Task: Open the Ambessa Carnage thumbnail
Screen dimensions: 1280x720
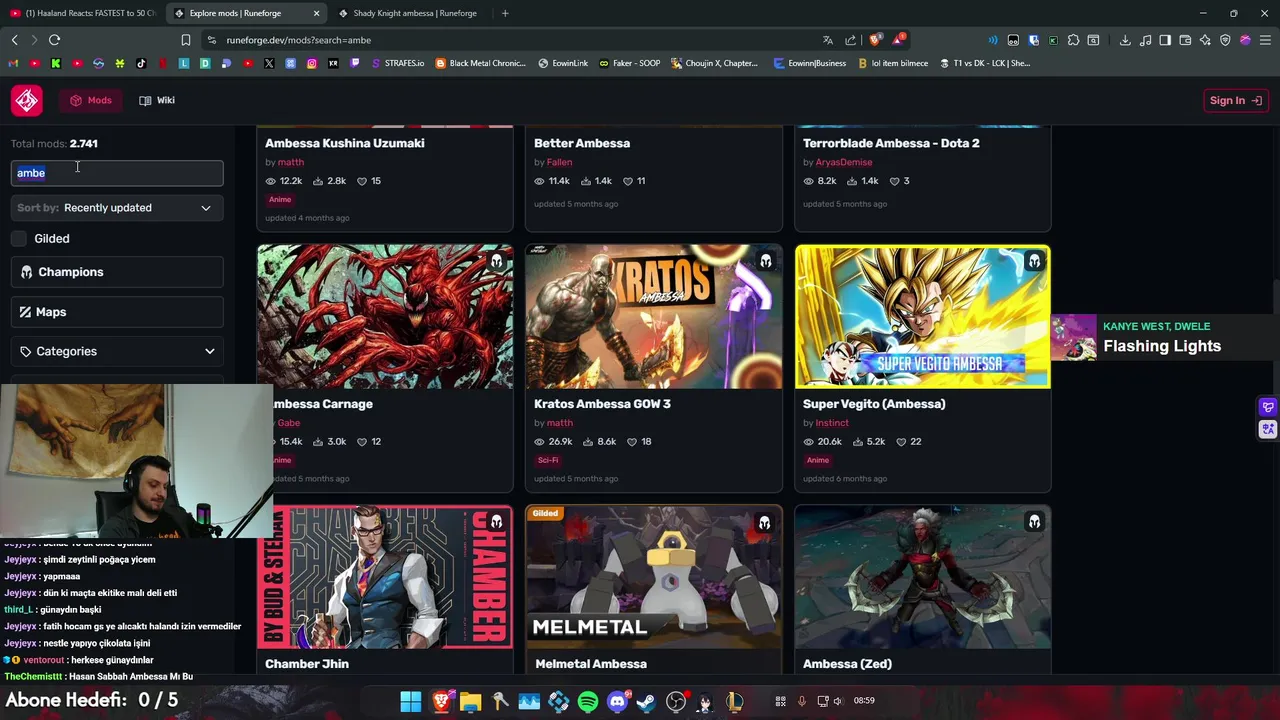Action: (x=385, y=316)
